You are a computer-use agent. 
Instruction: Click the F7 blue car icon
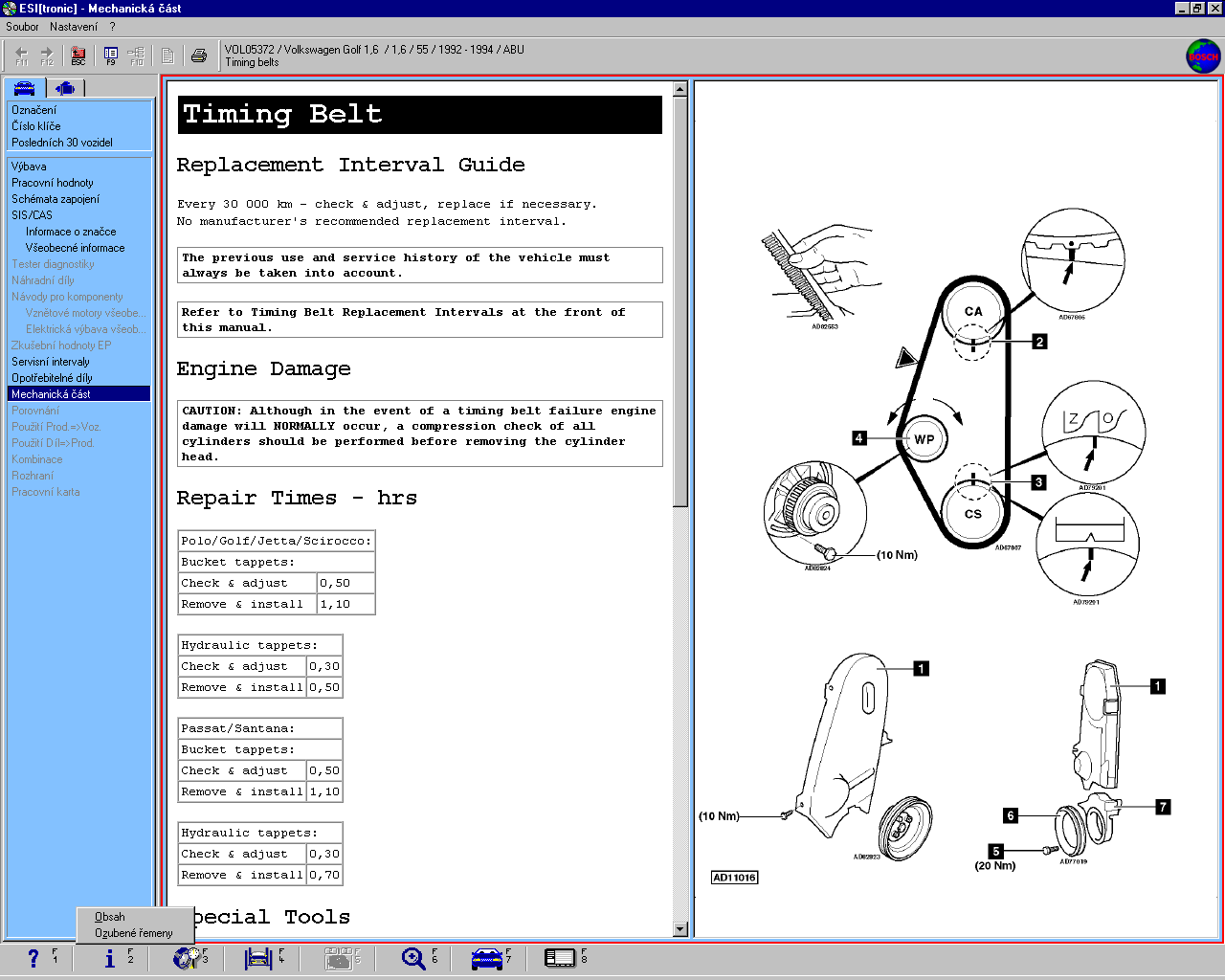click(487, 958)
